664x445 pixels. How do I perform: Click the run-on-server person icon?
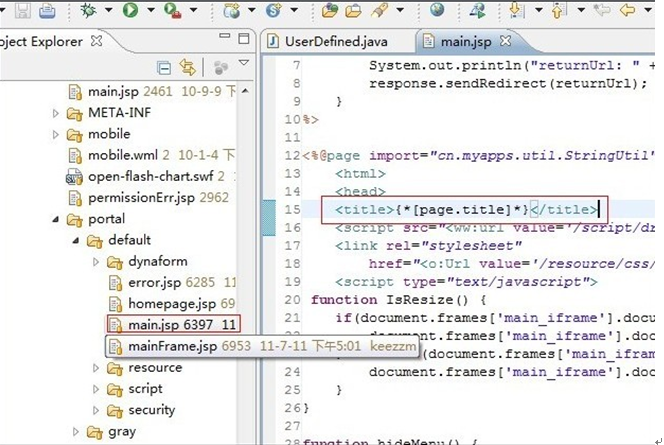[478, 10]
